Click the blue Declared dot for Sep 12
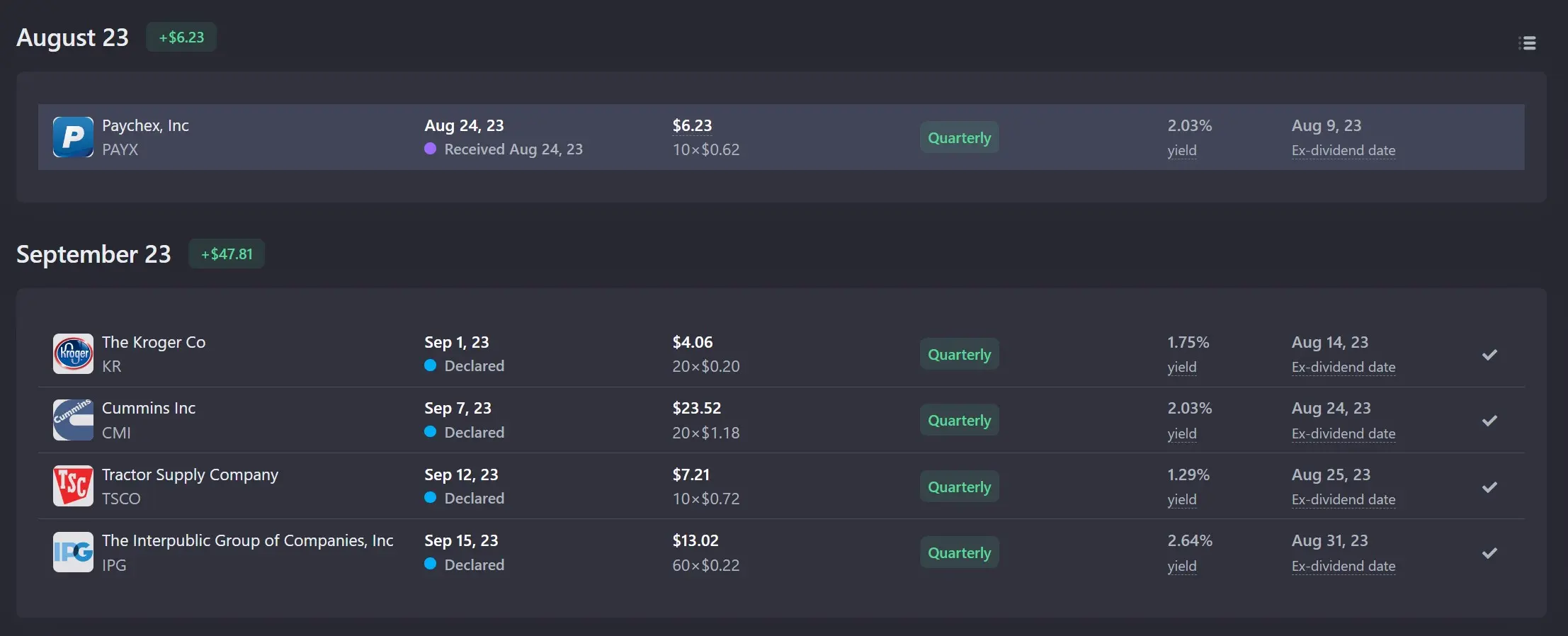This screenshot has height=636, width=1568. (430, 498)
